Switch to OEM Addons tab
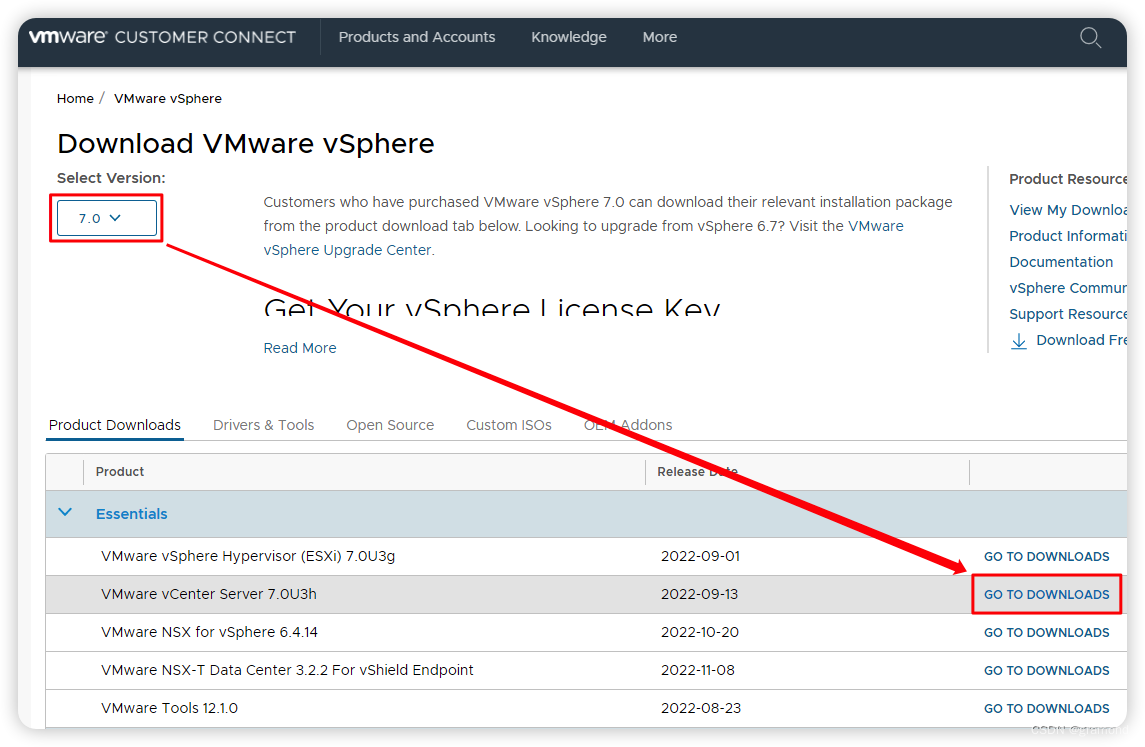 (x=628, y=425)
